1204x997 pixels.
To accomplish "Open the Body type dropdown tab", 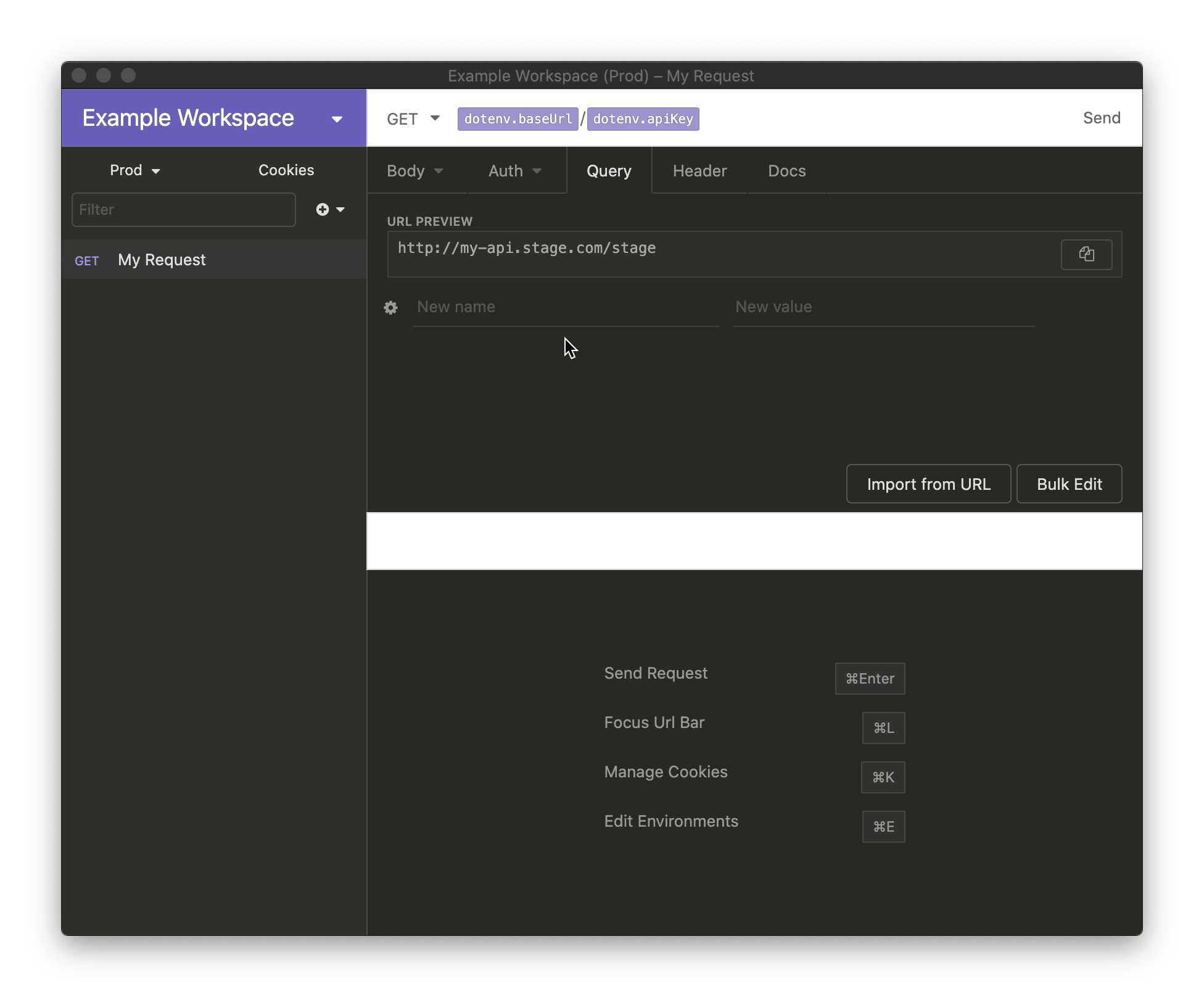I will pos(414,171).
